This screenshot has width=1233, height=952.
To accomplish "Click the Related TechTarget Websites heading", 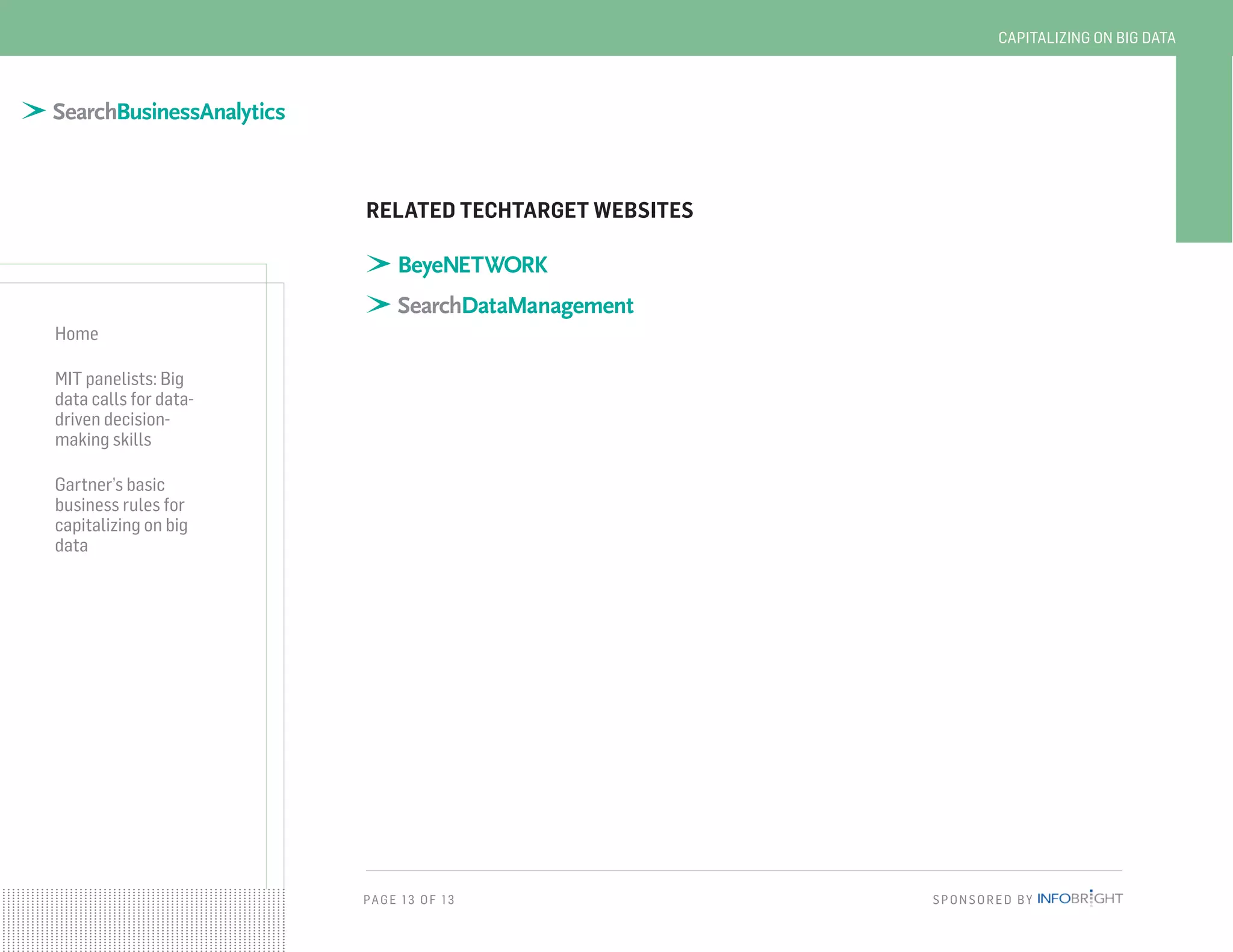I will click(x=529, y=211).
